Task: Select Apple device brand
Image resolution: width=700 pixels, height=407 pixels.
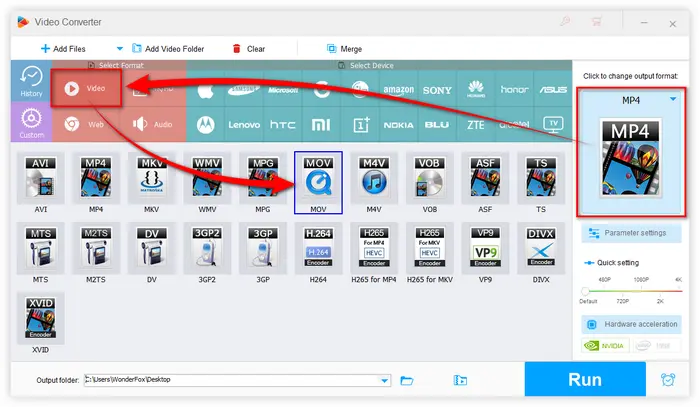Action: pyautogui.click(x=206, y=91)
